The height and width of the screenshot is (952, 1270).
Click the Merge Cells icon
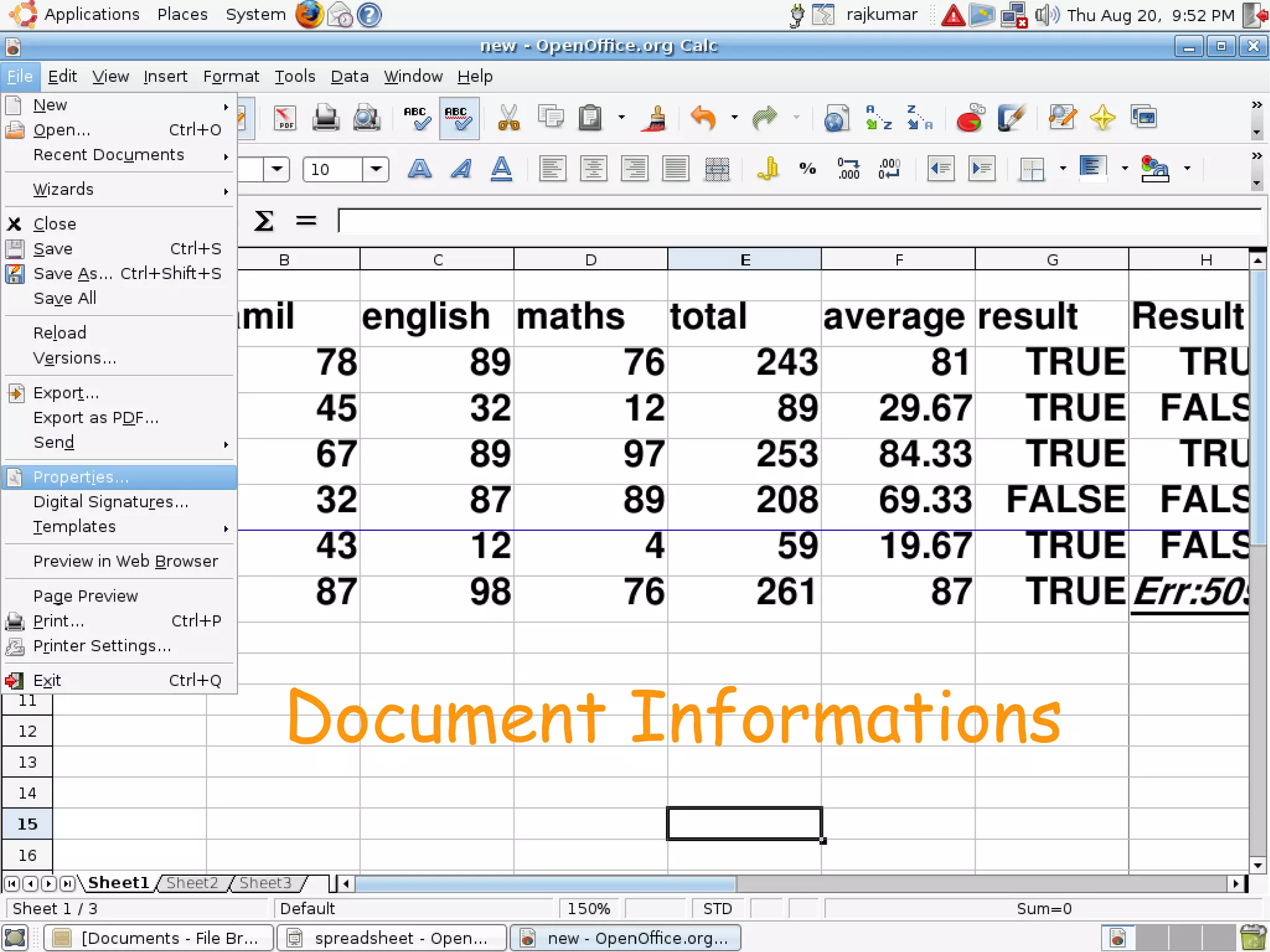[x=717, y=169]
